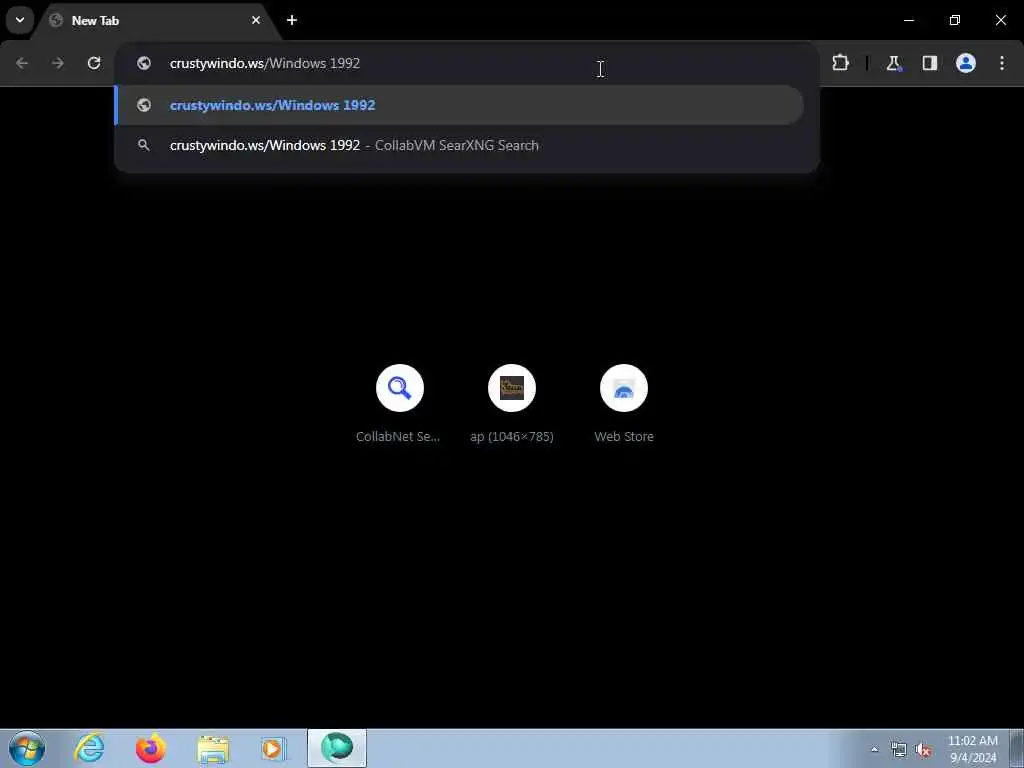The width and height of the screenshot is (1024, 768).
Task: Minimize the browser window
Action: point(909,20)
